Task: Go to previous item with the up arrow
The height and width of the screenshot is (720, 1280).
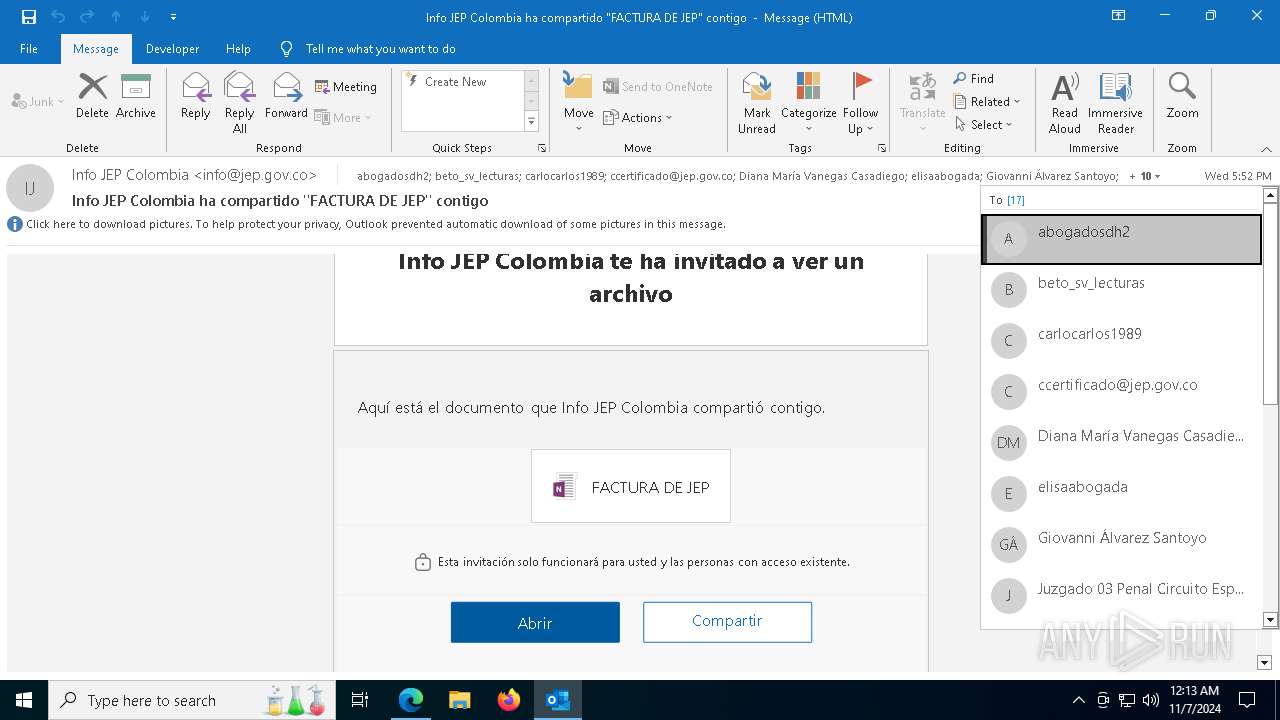Action: [x=116, y=17]
